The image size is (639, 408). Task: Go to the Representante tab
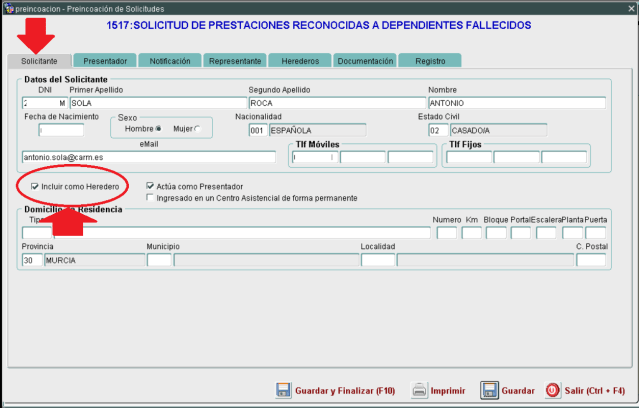click(235, 61)
